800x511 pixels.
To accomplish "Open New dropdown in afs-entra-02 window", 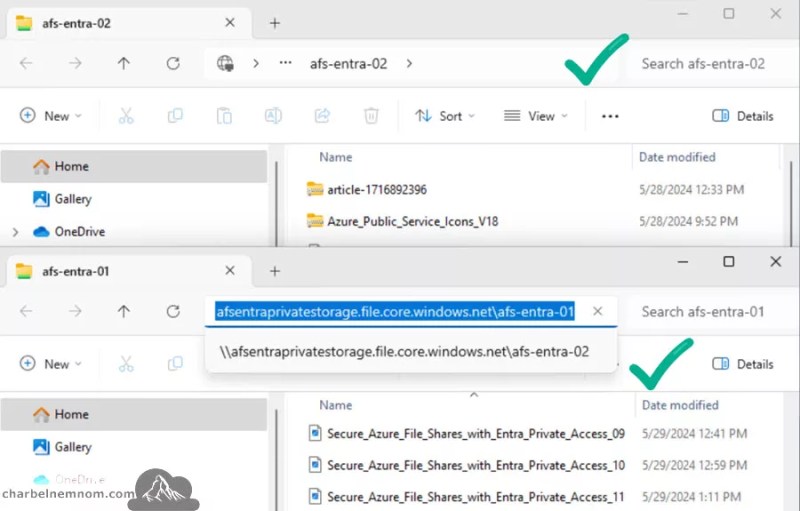I will (50, 116).
